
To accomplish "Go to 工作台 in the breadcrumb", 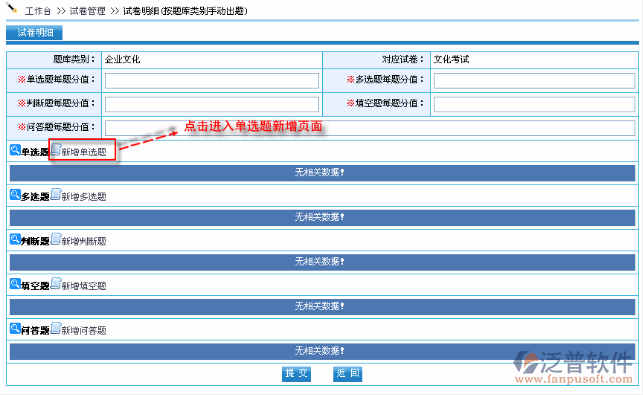I will (x=38, y=11).
